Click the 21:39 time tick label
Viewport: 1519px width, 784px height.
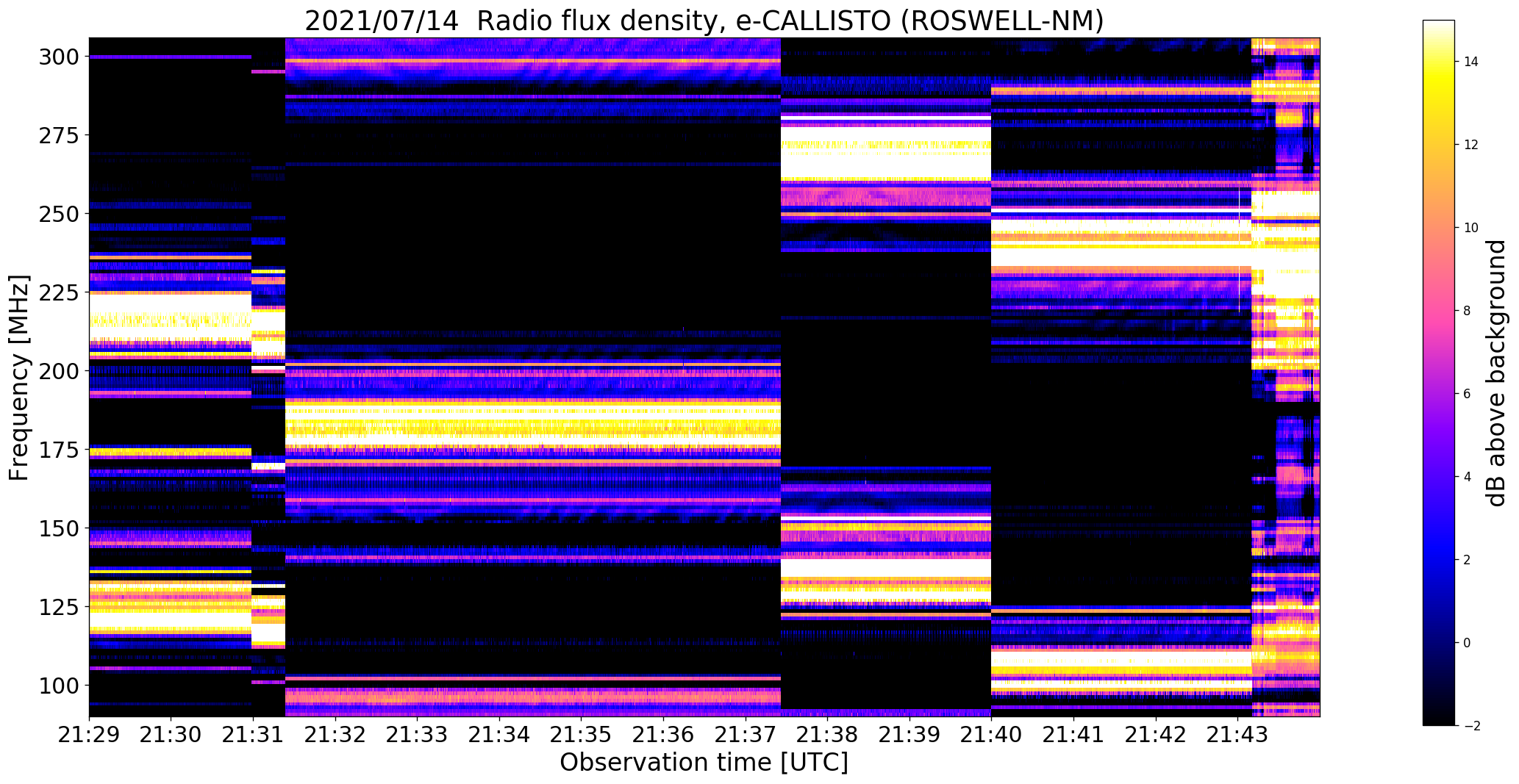909,735
